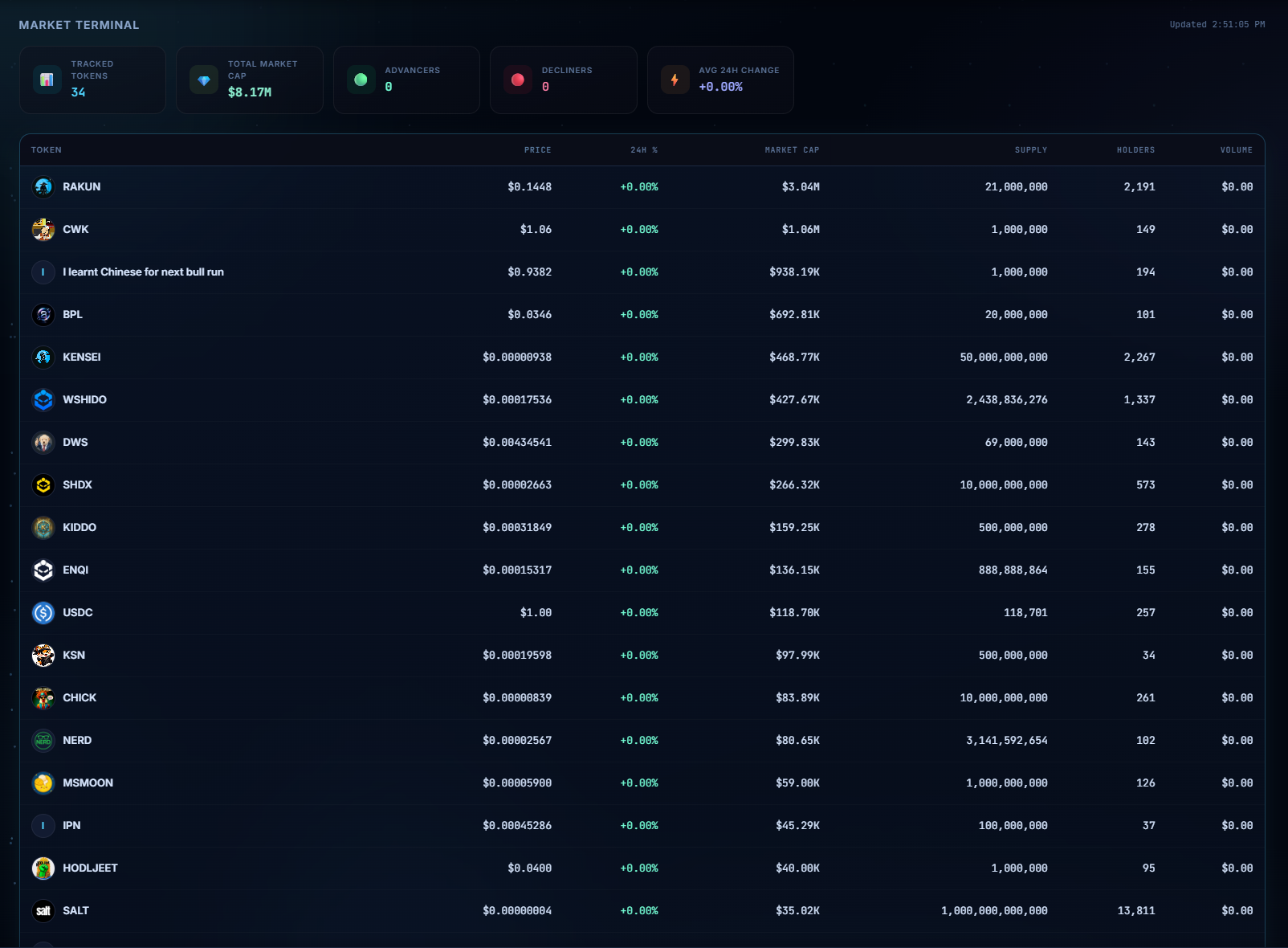This screenshot has height=948, width=1288.
Task: Select the CHICK token name
Action: coord(79,697)
